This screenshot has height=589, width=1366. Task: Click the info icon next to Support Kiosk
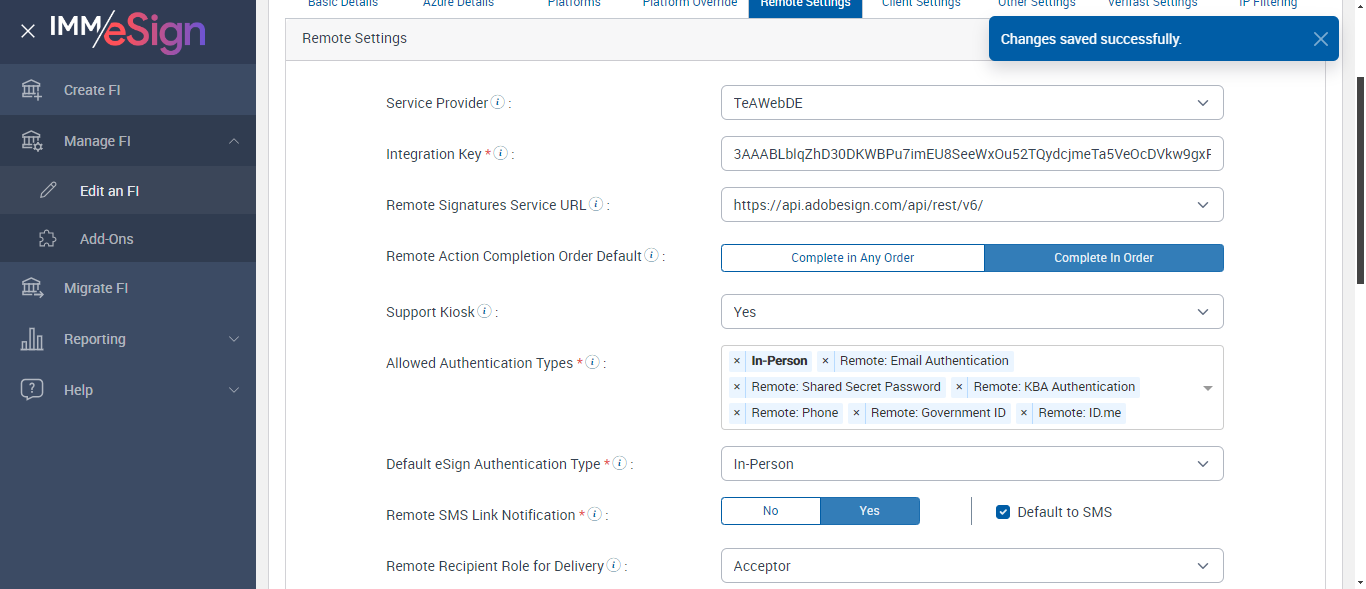pos(485,311)
